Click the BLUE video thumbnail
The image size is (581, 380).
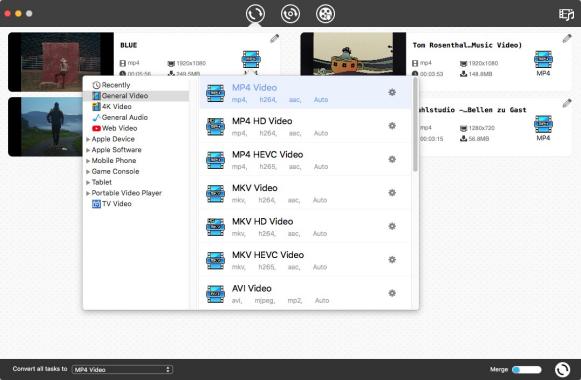(61, 62)
